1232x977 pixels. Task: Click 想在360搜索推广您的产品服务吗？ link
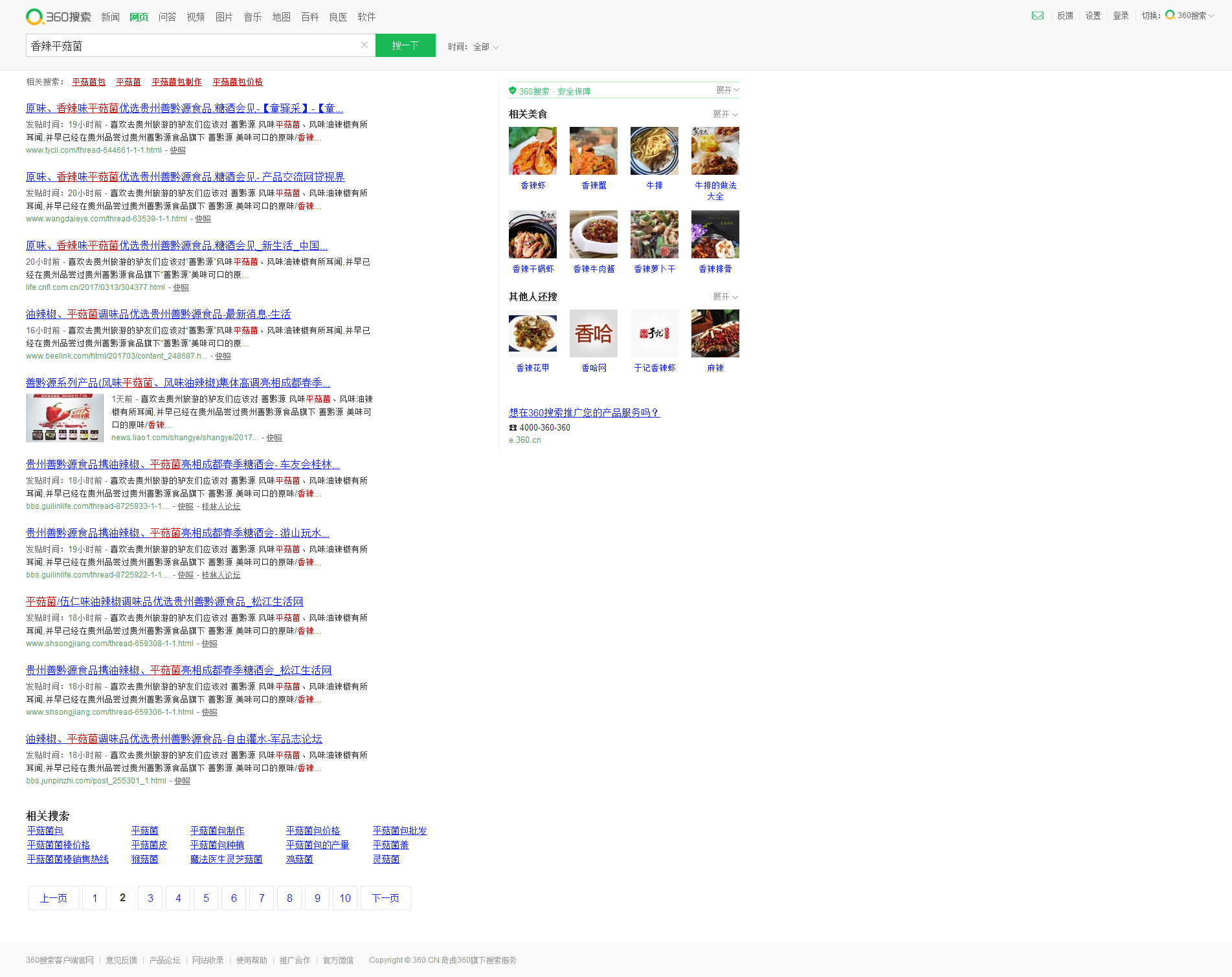pos(584,412)
